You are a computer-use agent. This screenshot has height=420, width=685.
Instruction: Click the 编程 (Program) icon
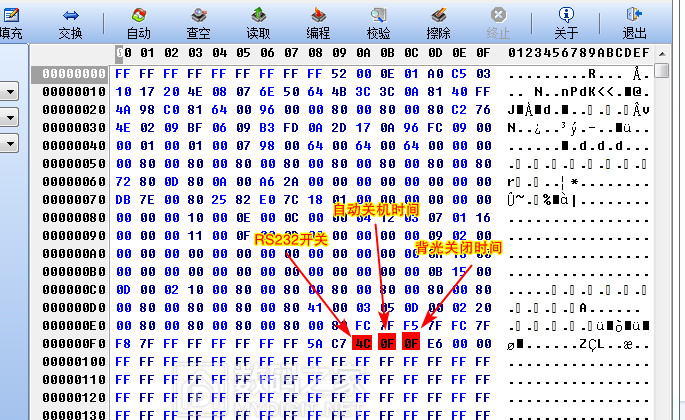(x=319, y=15)
